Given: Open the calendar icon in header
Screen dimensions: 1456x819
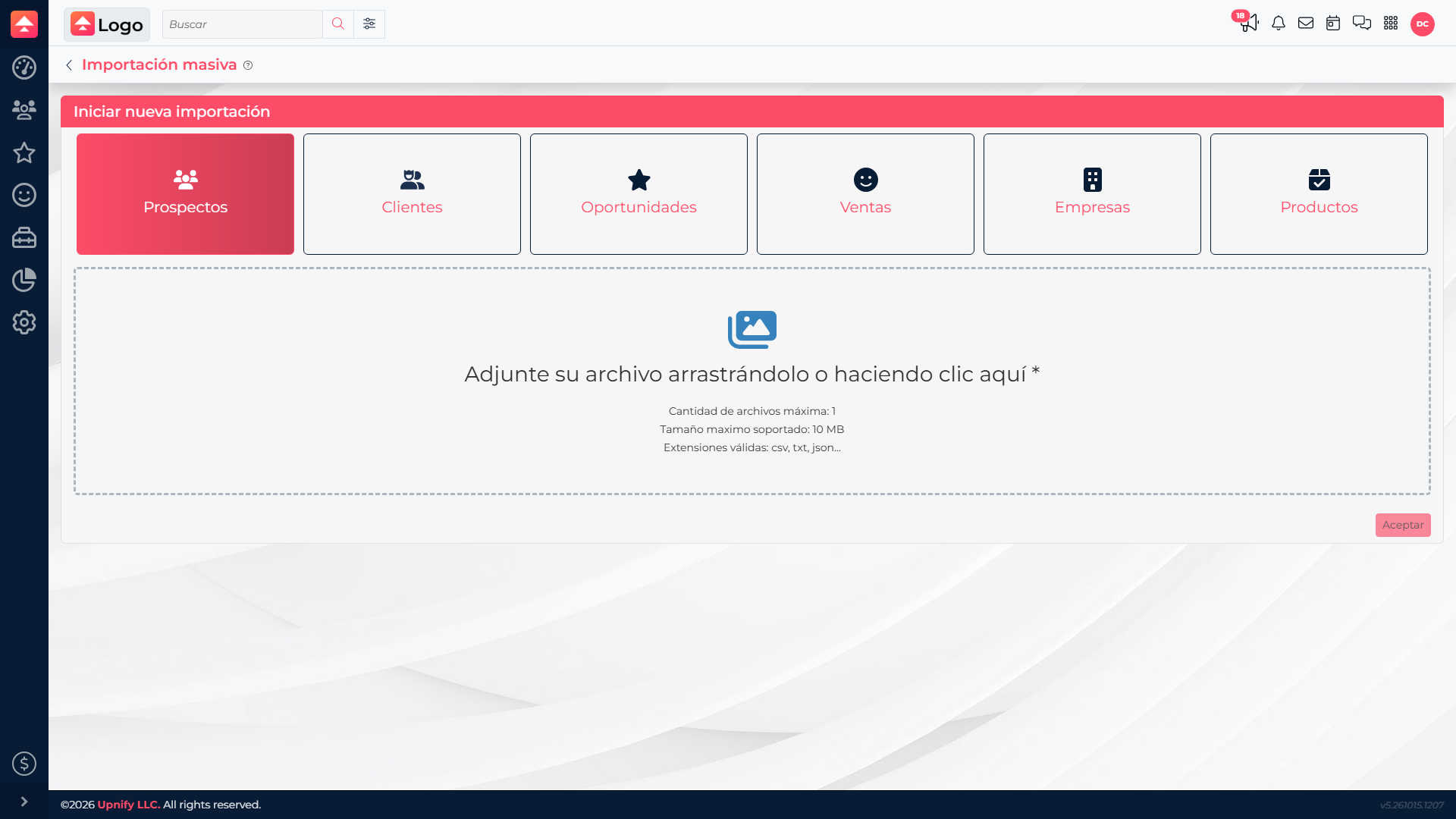Looking at the screenshot, I should point(1333,24).
